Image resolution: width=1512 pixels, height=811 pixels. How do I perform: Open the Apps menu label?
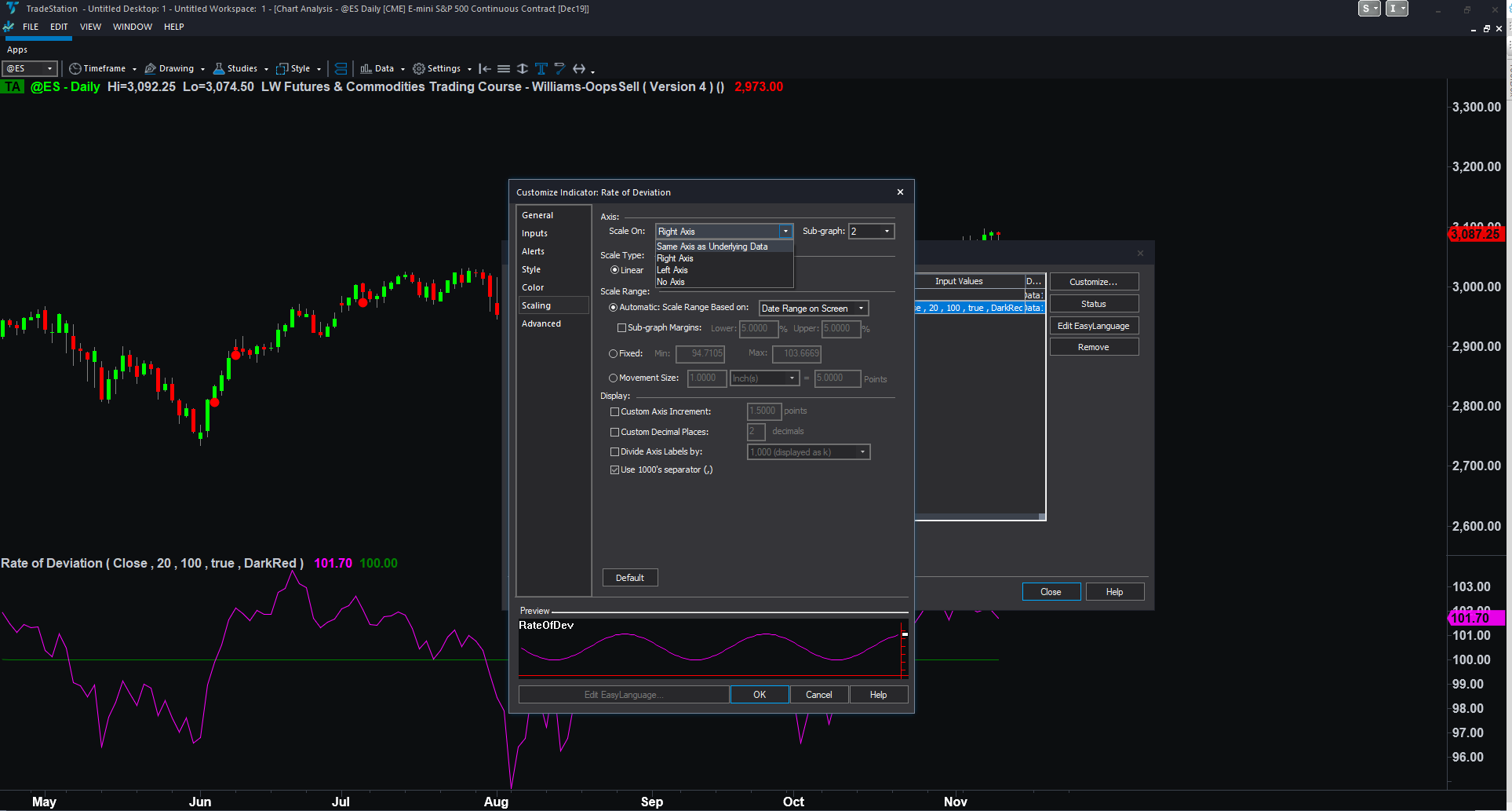tap(17, 49)
